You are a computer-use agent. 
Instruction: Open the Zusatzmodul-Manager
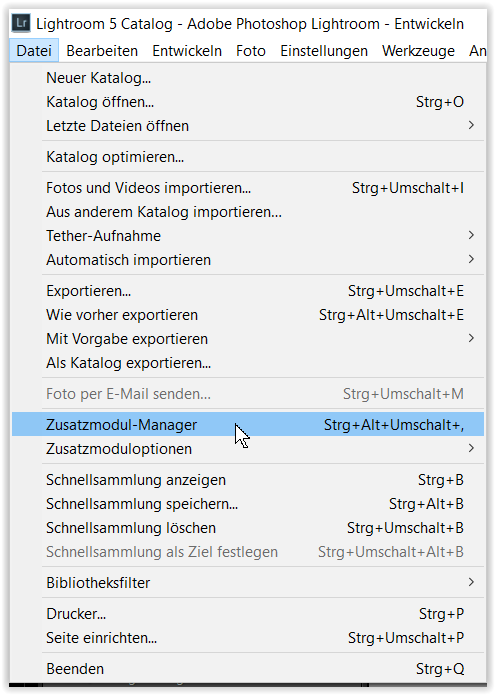tap(248, 425)
